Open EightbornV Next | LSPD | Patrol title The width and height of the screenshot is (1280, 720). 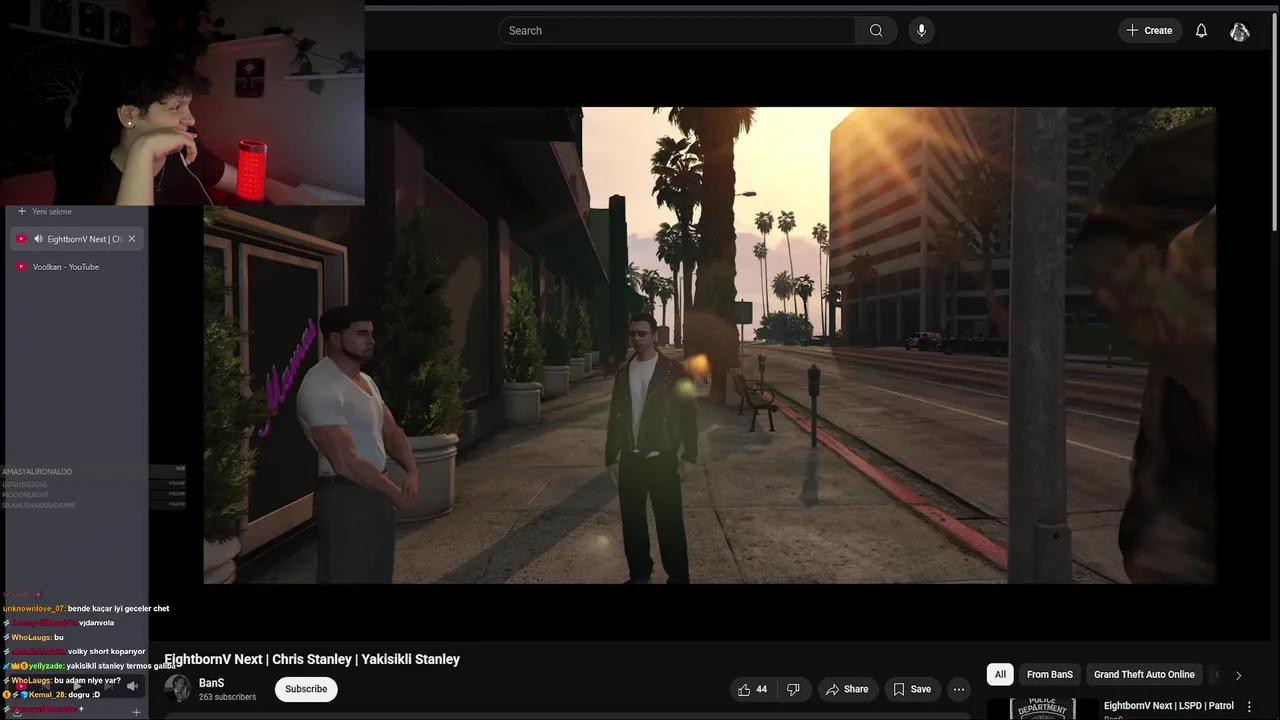coord(1169,706)
